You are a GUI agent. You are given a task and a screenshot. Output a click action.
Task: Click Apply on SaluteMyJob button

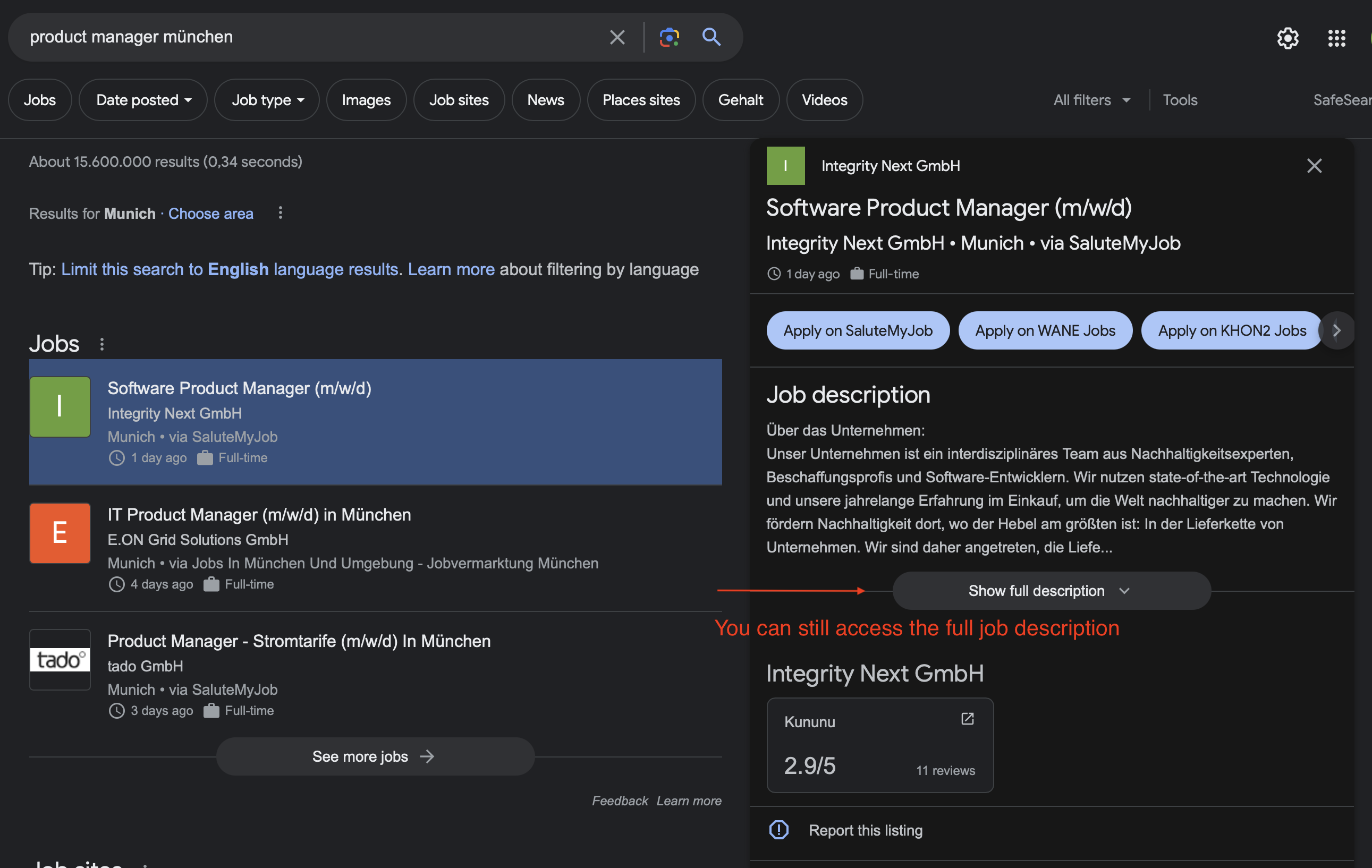(x=858, y=330)
